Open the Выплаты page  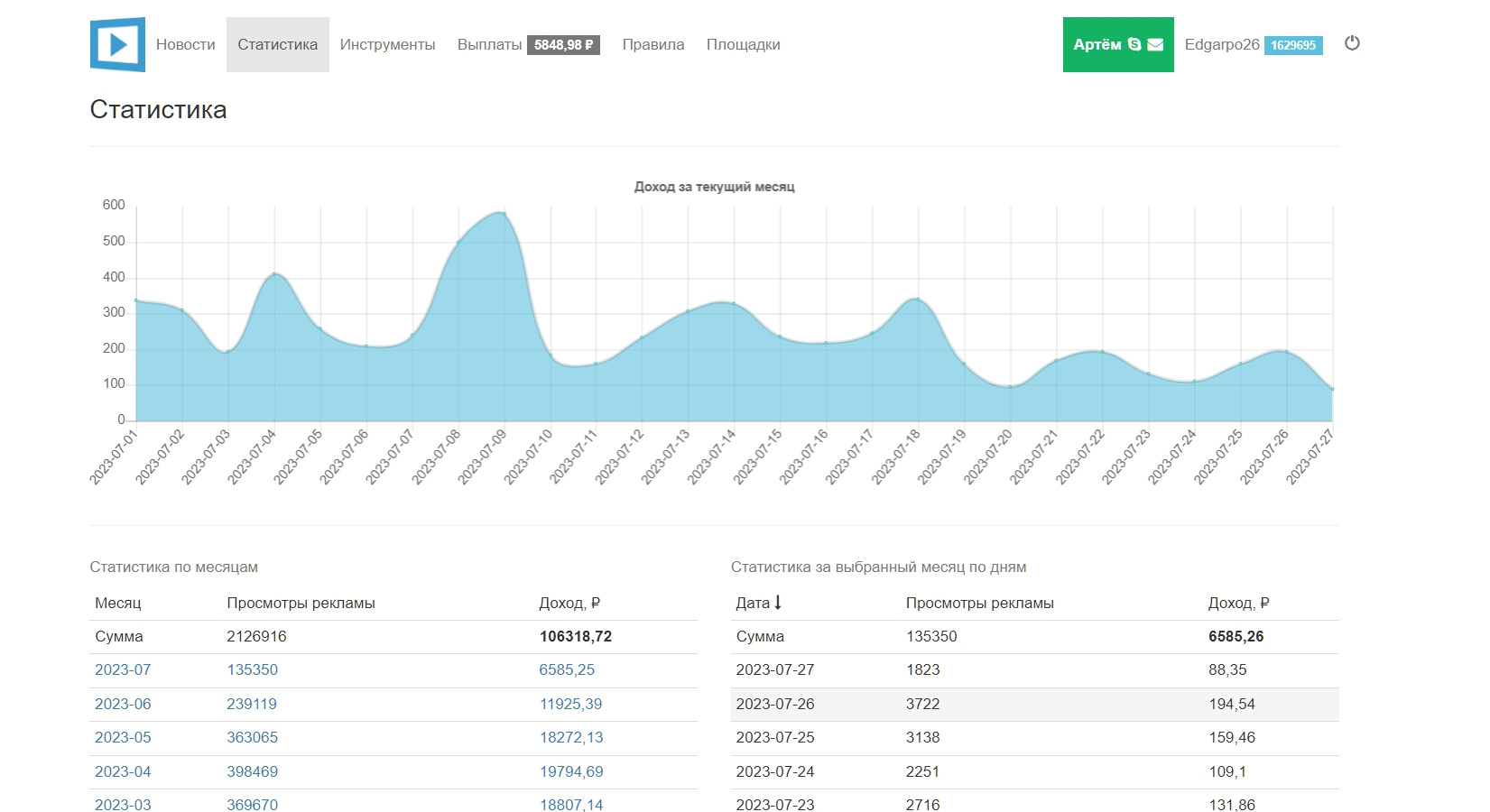(489, 44)
